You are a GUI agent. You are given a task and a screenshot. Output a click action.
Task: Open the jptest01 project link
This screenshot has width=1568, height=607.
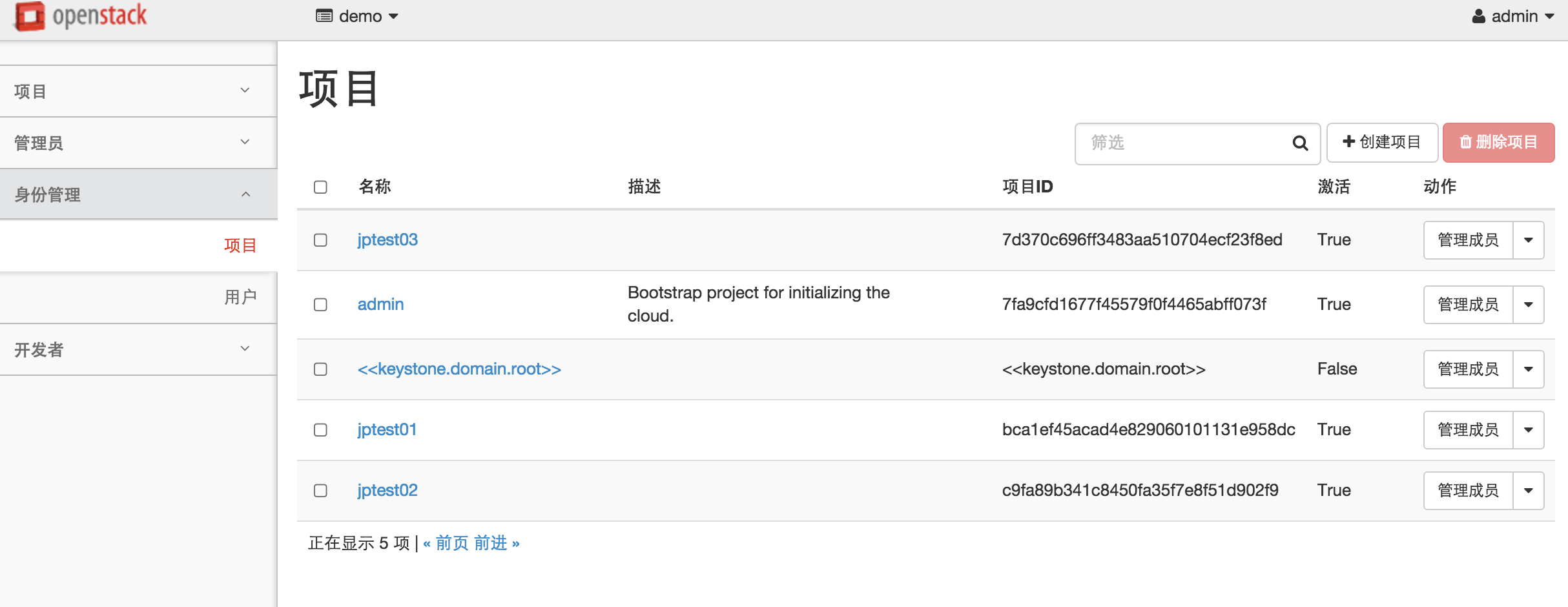coord(387,430)
